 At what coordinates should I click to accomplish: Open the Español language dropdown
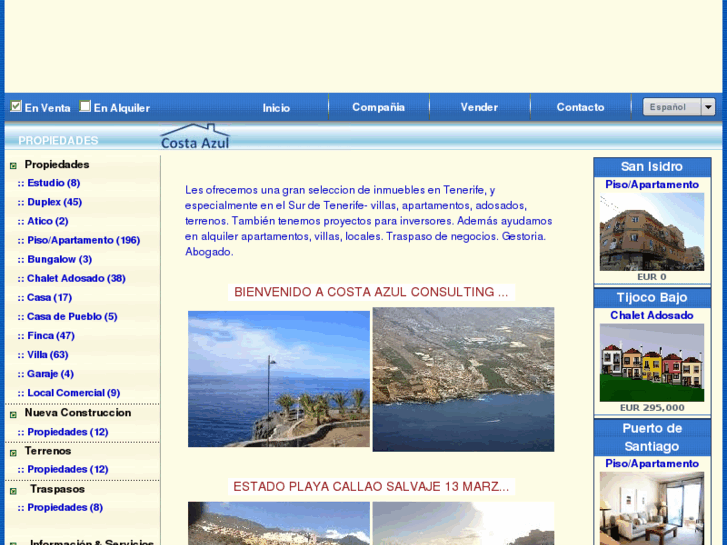(679, 107)
